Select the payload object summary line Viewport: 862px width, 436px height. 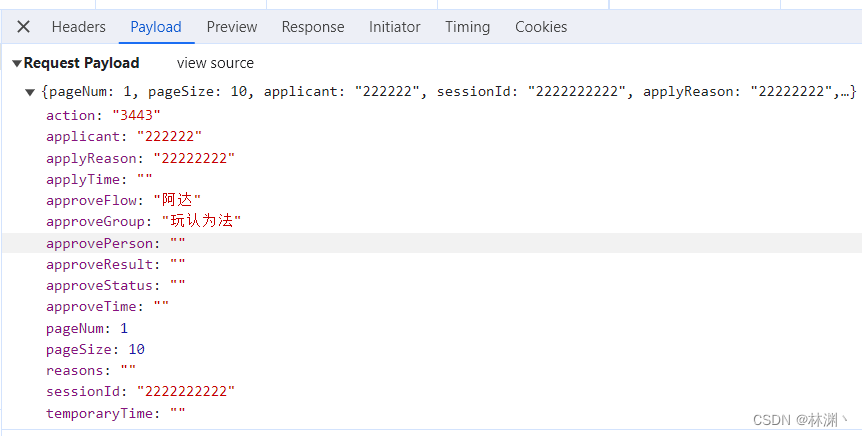tap(449, 91)
